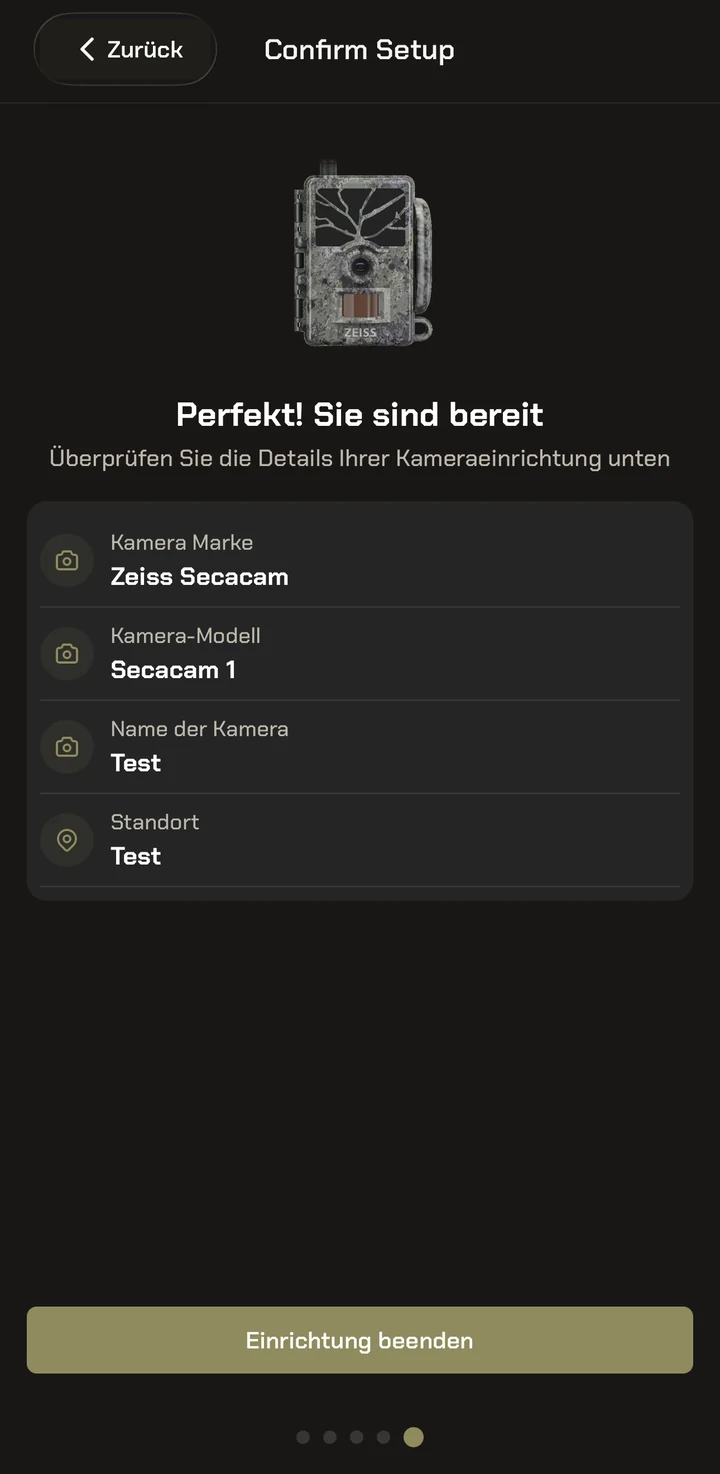
Task: Click the location pin icon beside Standort
Action: pos(67,840)
